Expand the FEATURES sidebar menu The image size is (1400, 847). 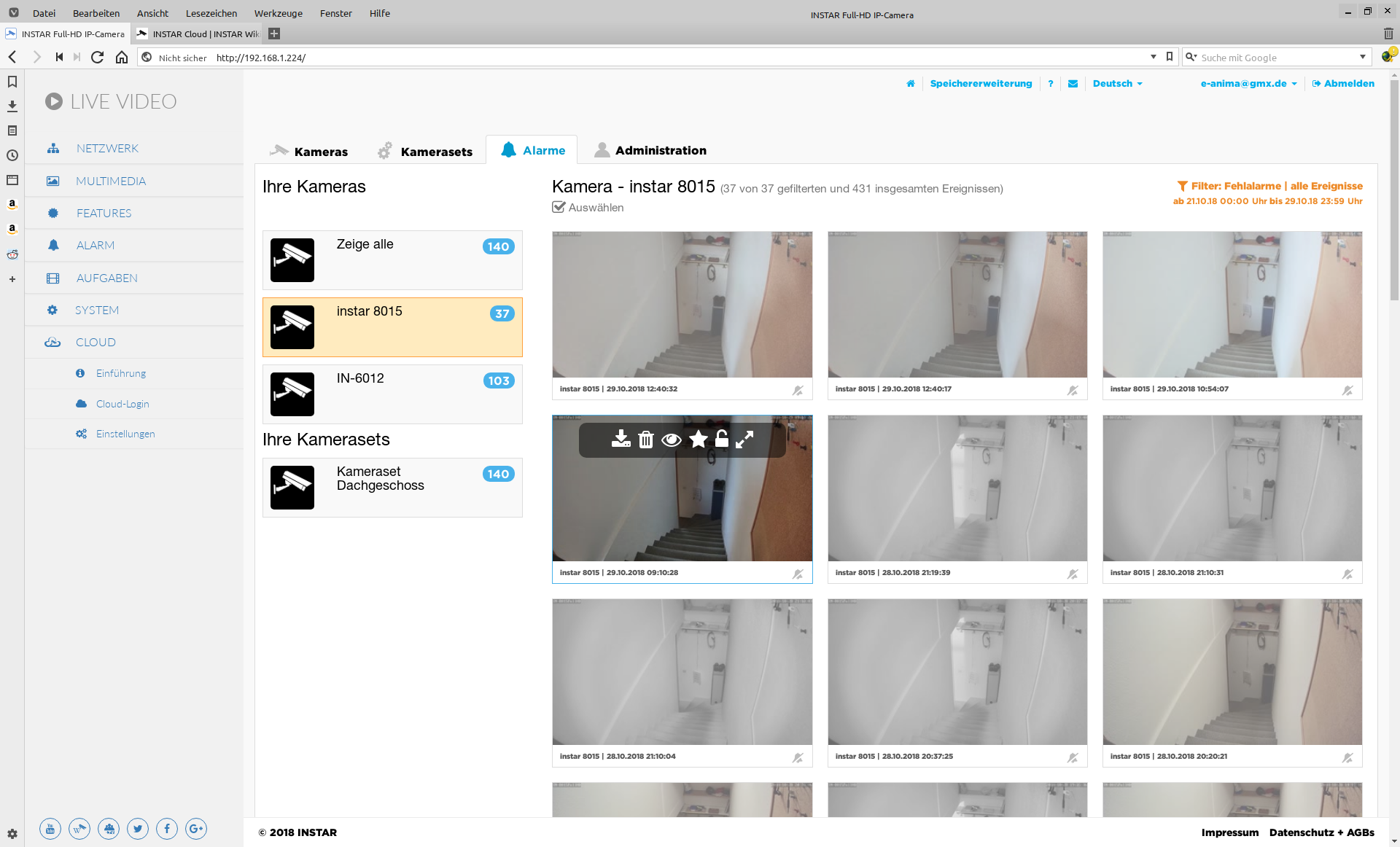click(x=134, y=213)
